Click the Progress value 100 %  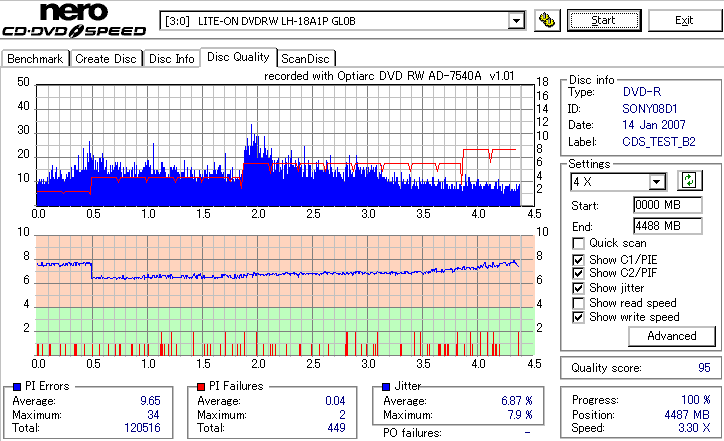tap(696, 400)
